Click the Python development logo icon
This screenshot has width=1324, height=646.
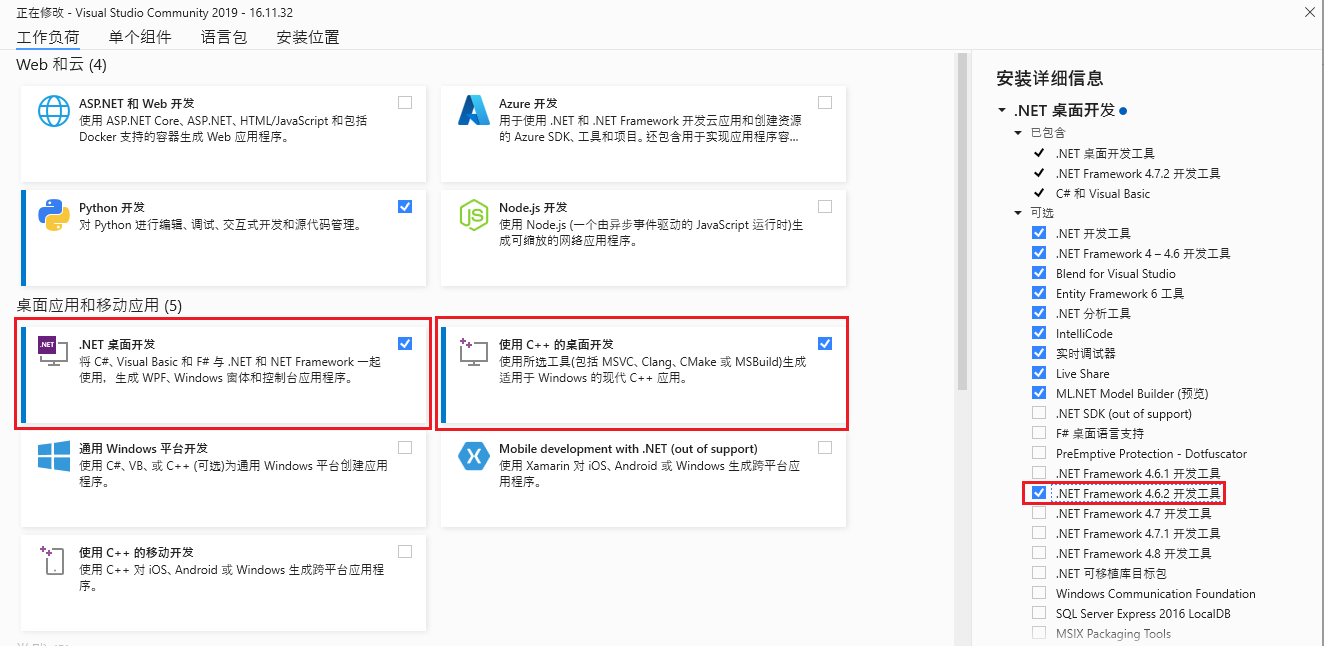pyautogui.click(x=53, y=215)
